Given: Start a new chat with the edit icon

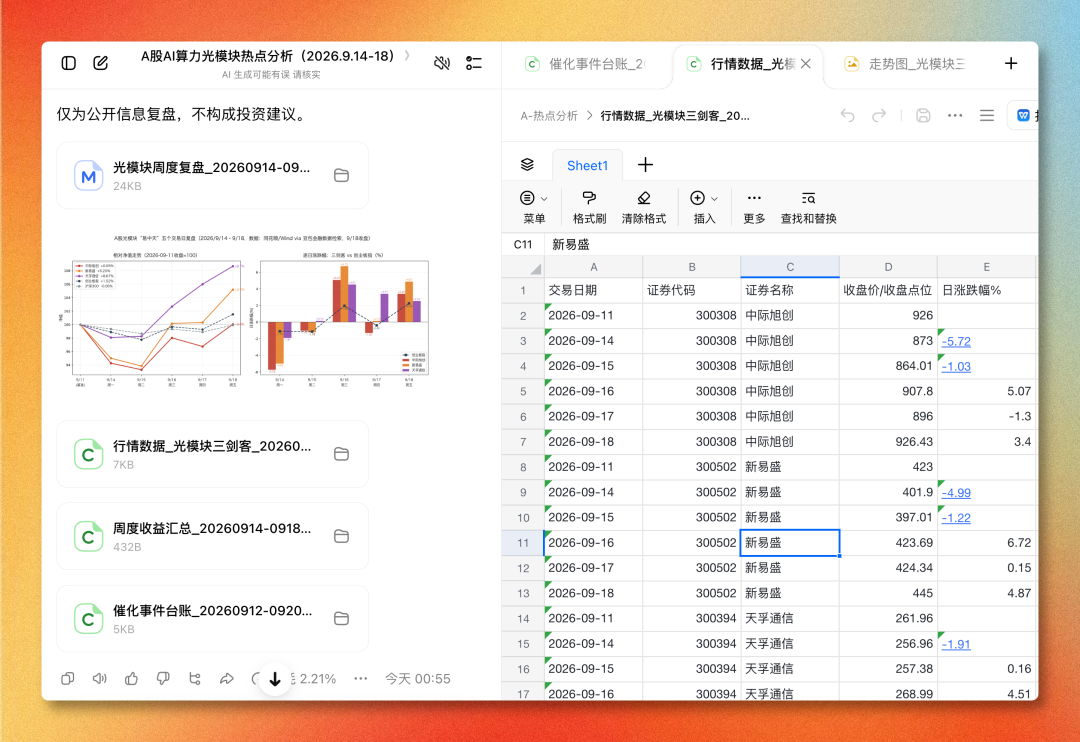Looking at the screenshot, I should coord(101,63).
